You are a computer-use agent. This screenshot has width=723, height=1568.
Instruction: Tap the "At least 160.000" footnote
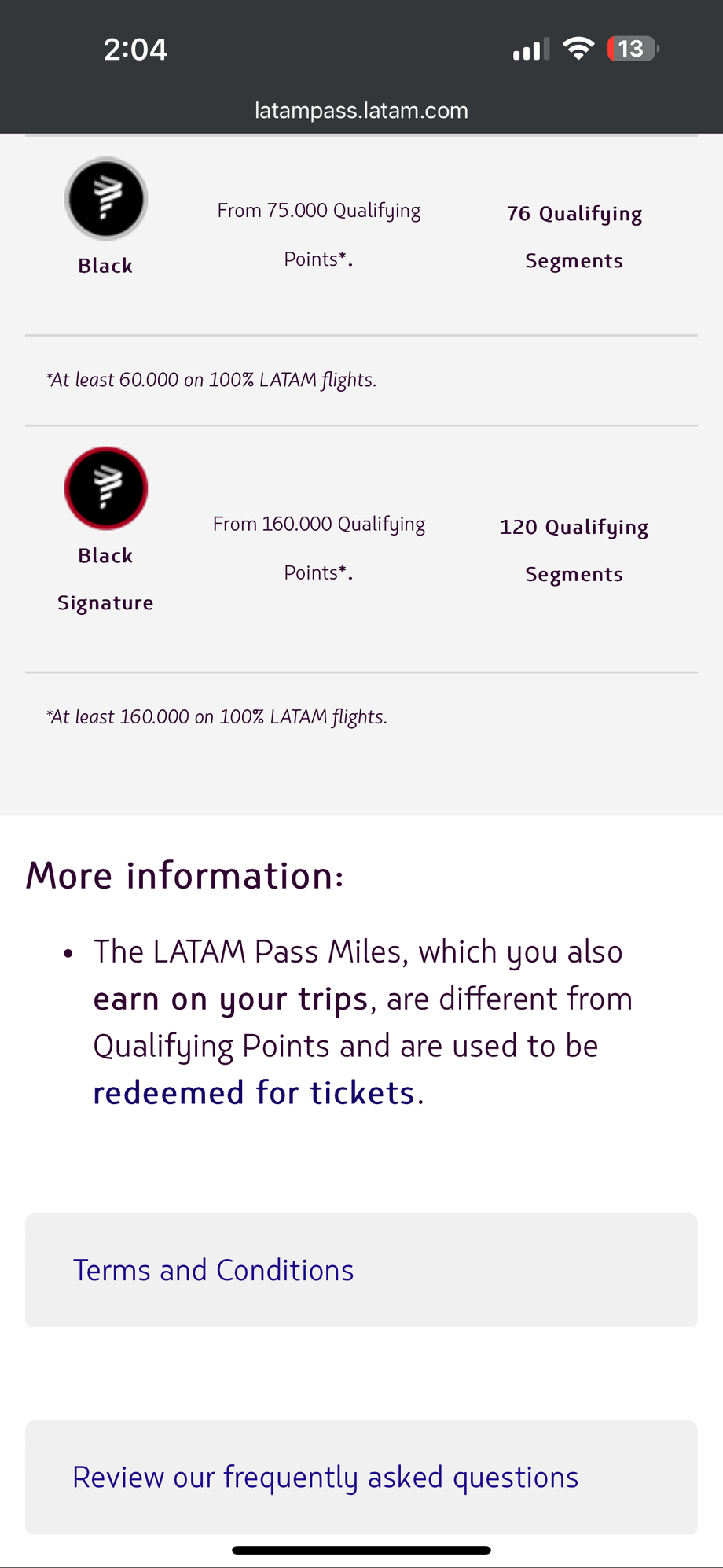pyautogui.click(x=217, y=716)
